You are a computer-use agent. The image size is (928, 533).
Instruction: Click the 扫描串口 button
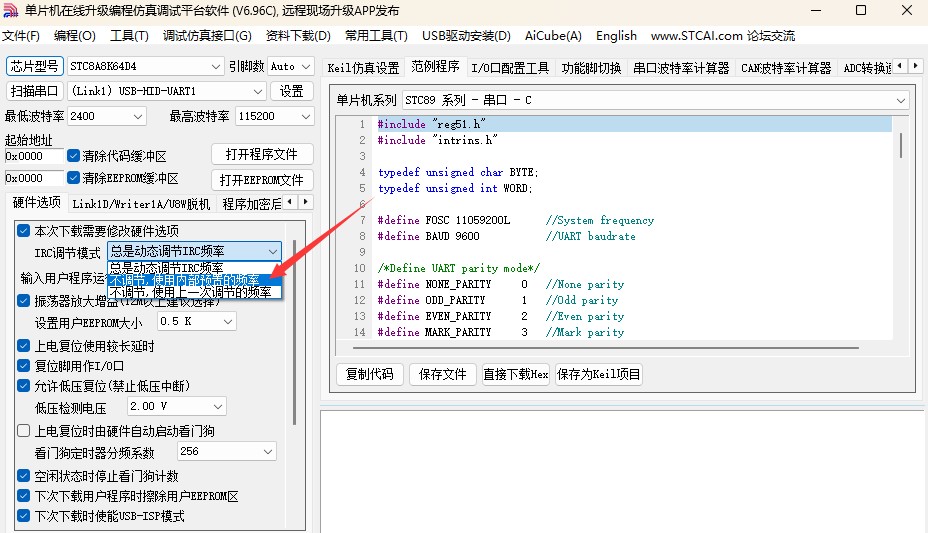coord(34,91)
